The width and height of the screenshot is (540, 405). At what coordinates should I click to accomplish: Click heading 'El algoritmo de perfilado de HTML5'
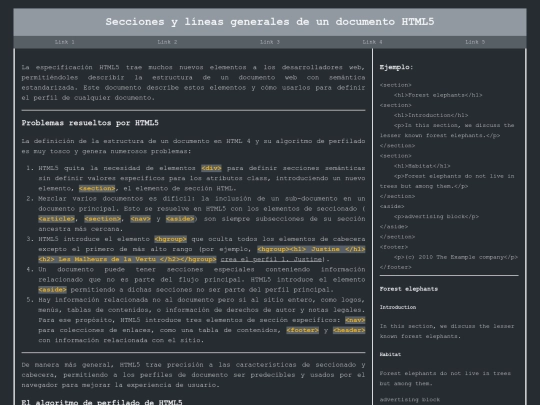point(102,402)
